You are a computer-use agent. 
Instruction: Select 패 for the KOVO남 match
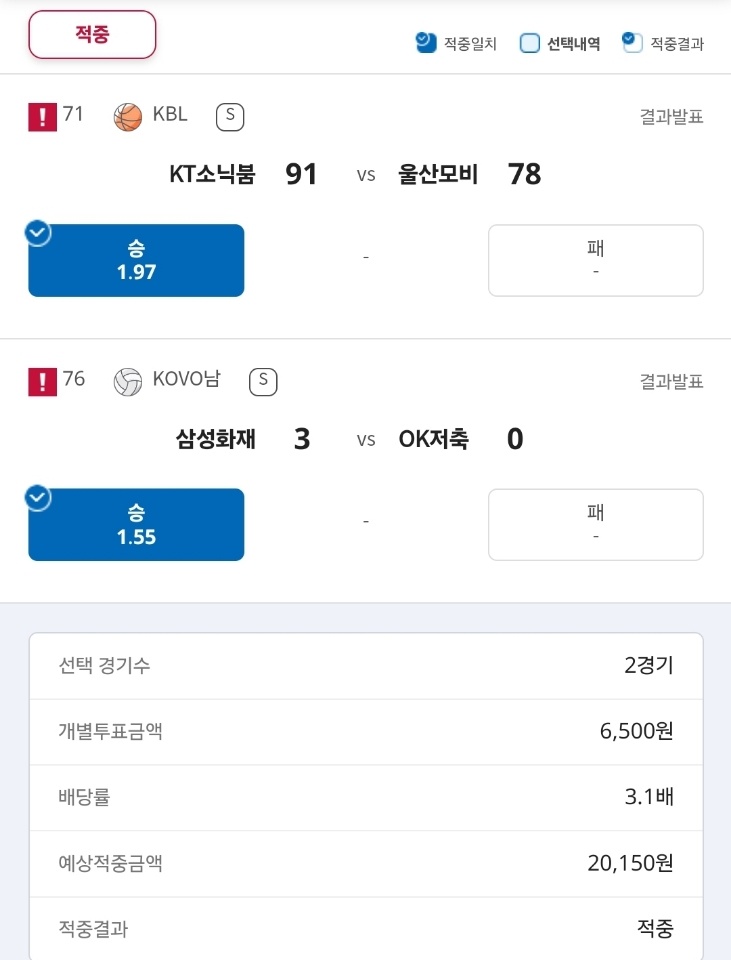coord(596,525)
